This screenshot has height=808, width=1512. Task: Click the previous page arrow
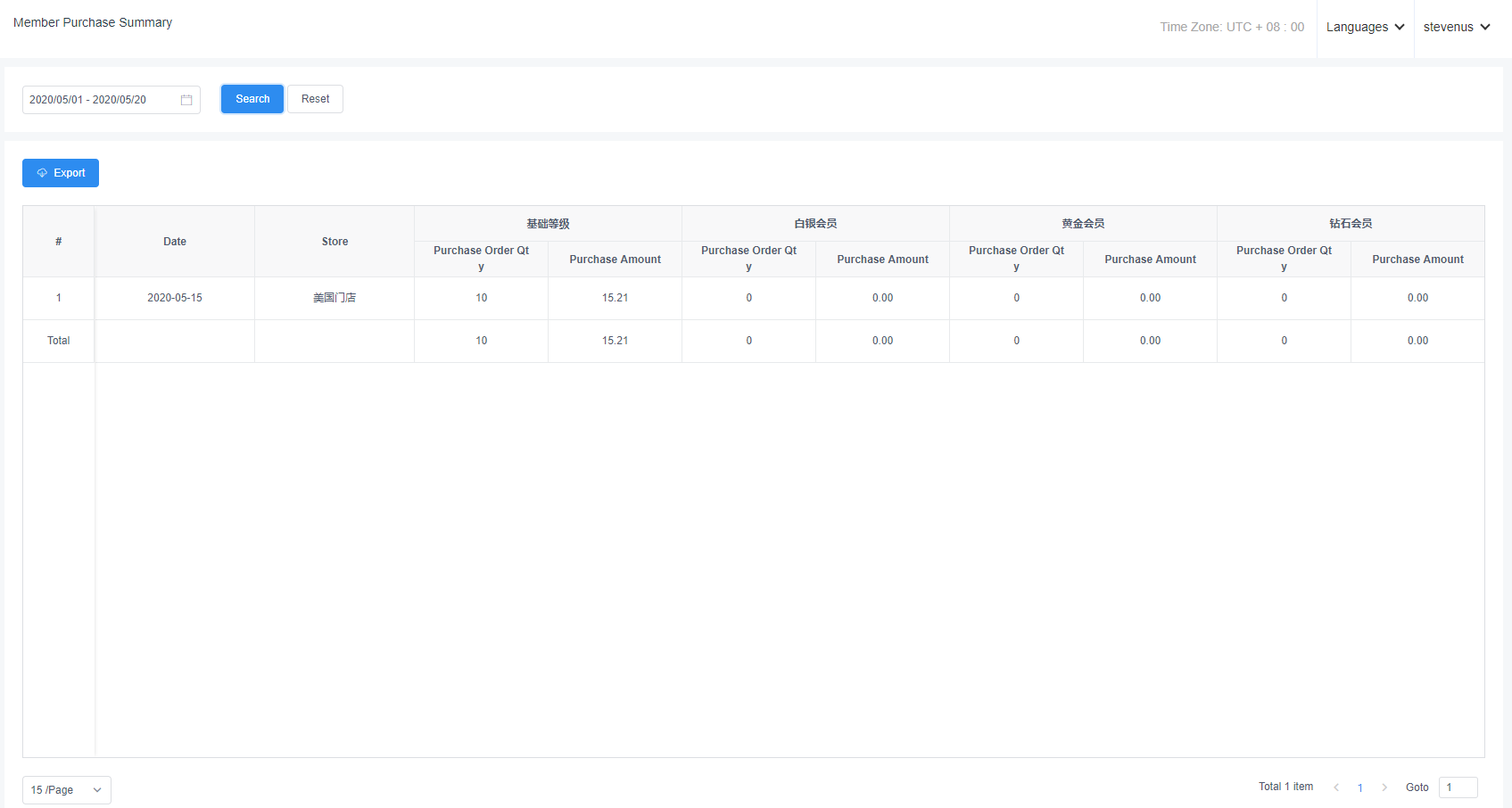tap(1336, 787)
